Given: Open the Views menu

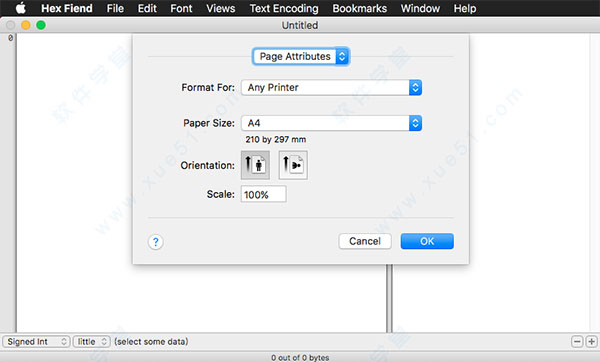Looking at the screenshot, I should pos(221,8).
